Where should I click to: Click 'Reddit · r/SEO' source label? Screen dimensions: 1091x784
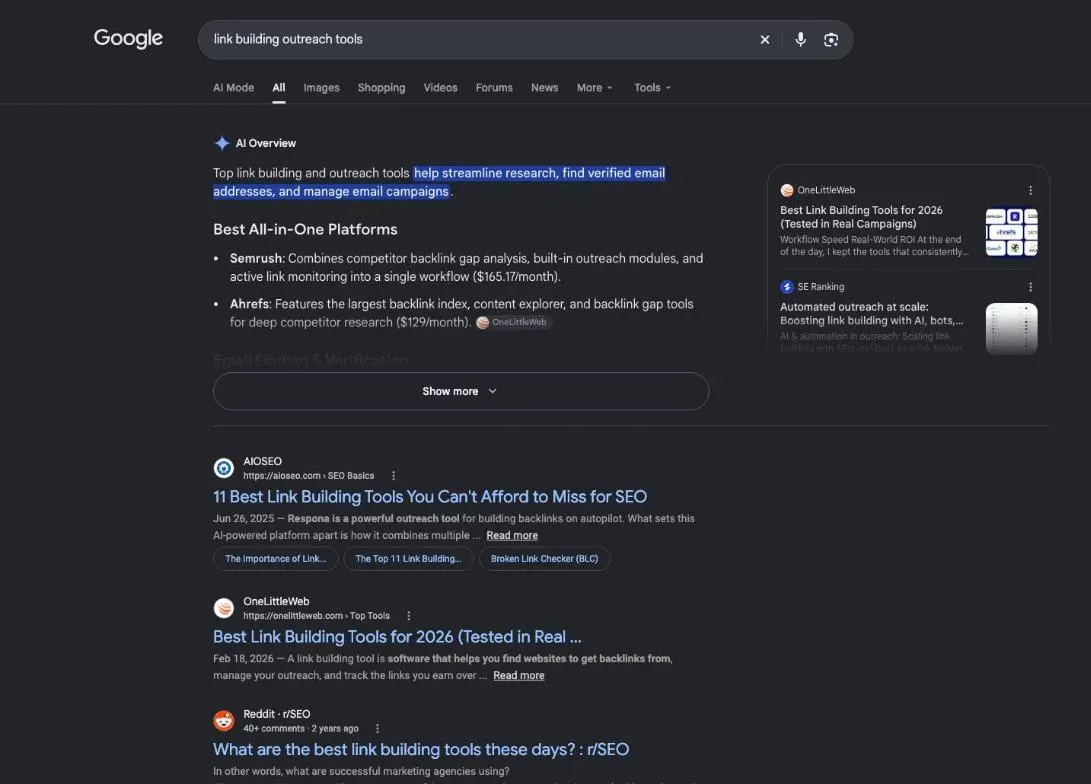[x=277, y=714]
